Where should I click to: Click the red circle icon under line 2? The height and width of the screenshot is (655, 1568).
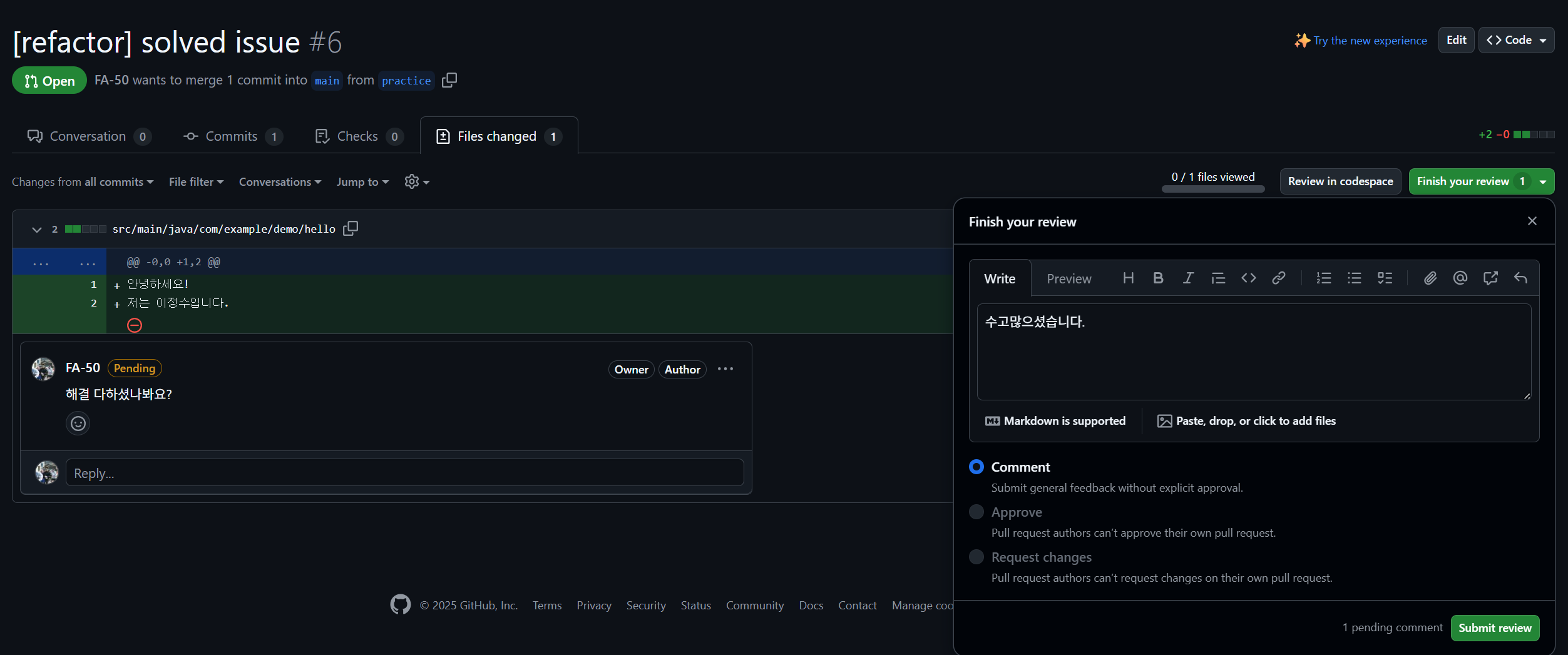pos(135,325)
